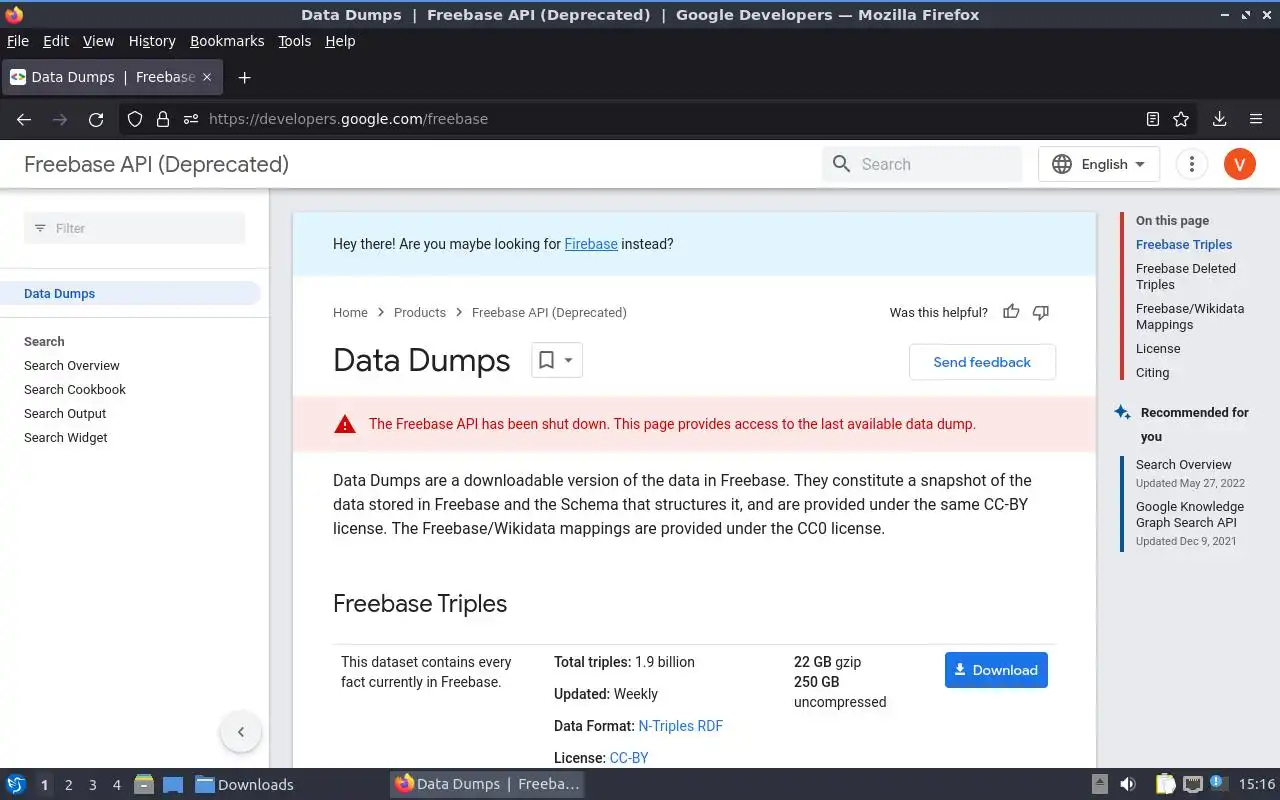Screen dimensions: 1280x800
Task: Open the History menu
Action: click(152, 41)
